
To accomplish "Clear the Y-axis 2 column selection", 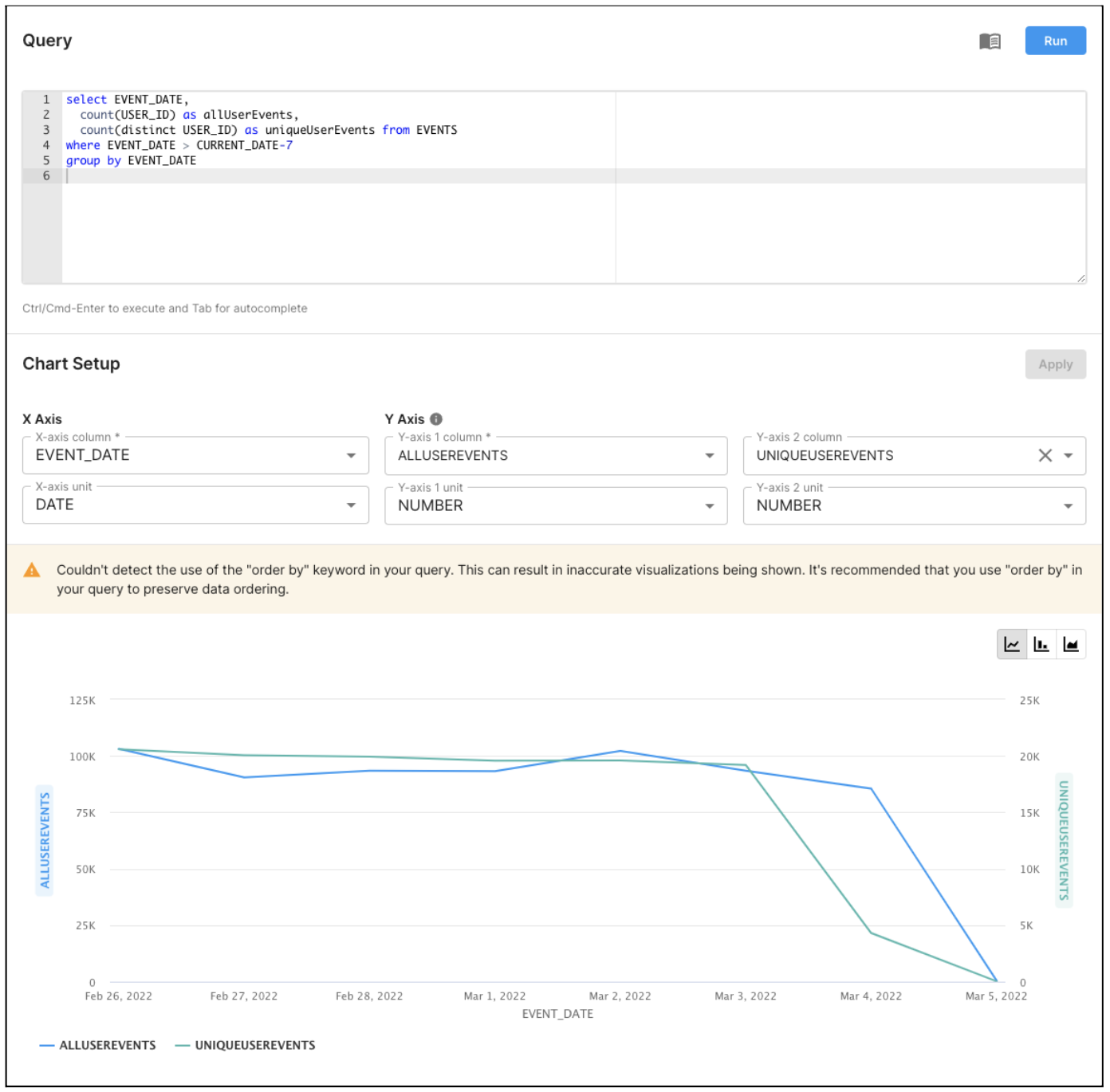I will click(x=1045, y=455).
